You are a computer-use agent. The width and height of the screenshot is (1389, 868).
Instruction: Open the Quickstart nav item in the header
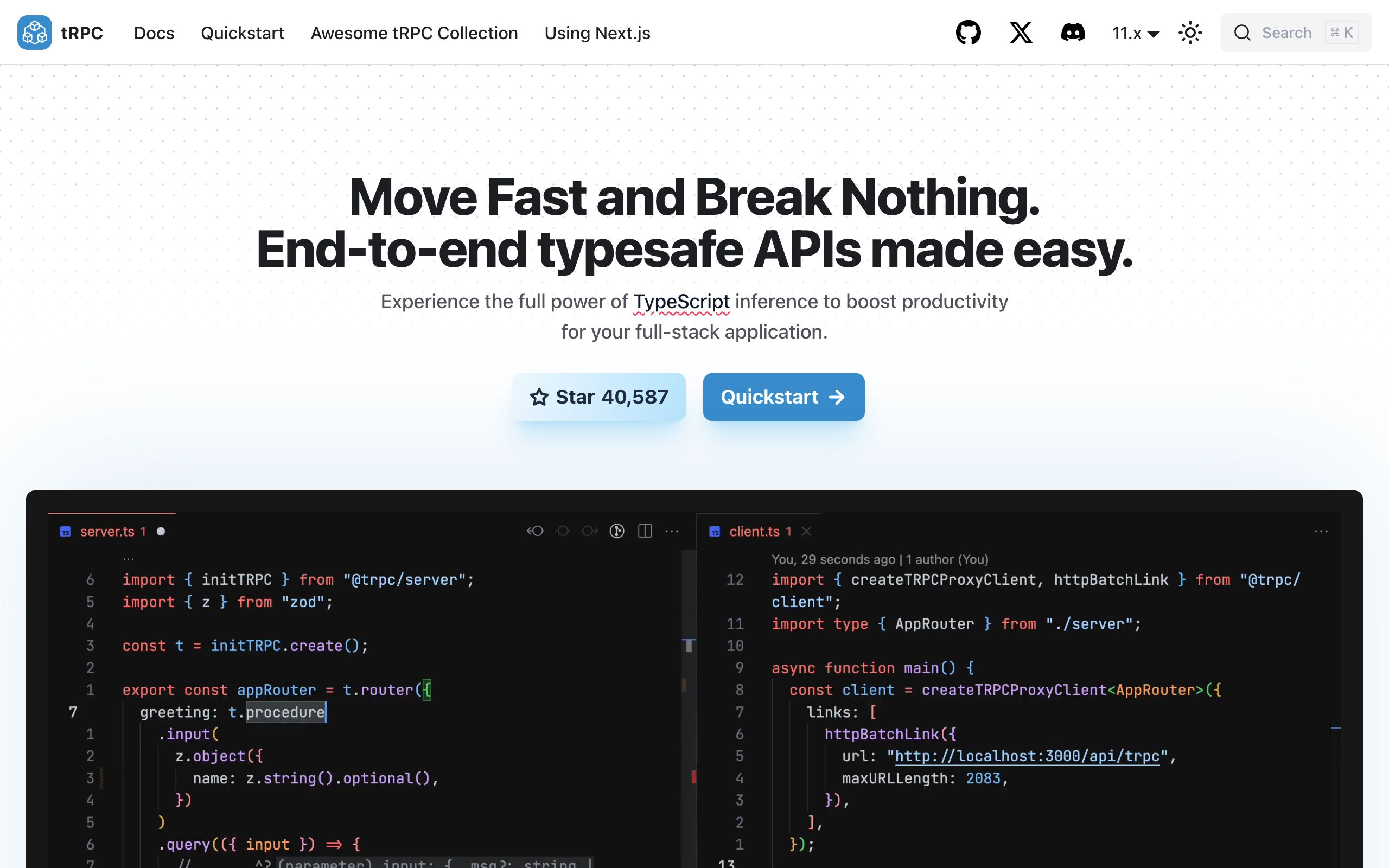click(x=242, y=33)
